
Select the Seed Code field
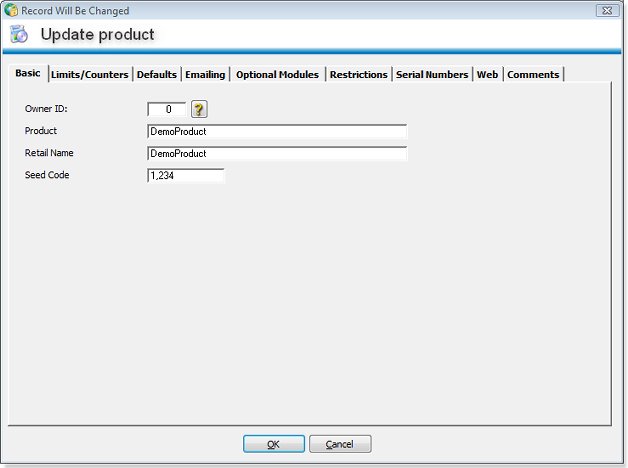pyautogui.click(x=185, y=176)
